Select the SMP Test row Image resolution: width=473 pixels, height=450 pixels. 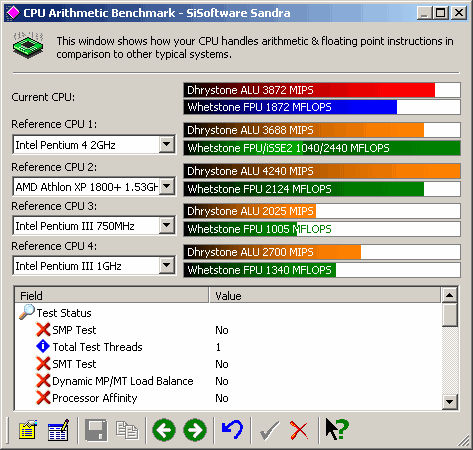(228, 330)
